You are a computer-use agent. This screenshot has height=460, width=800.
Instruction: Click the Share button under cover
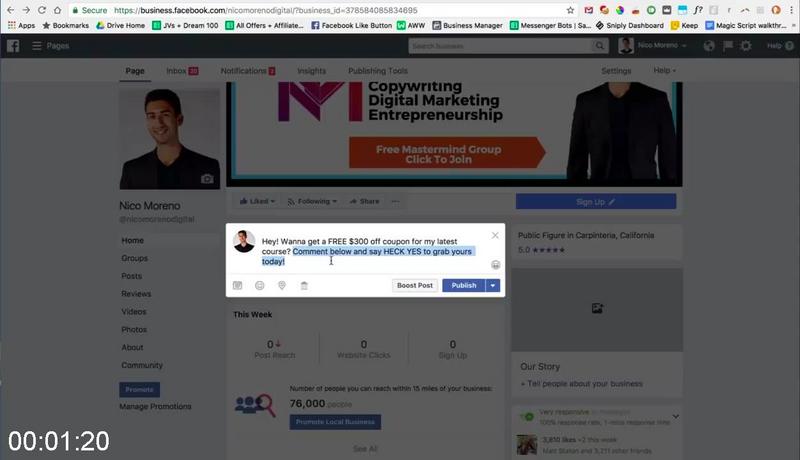tap(364, 201)
